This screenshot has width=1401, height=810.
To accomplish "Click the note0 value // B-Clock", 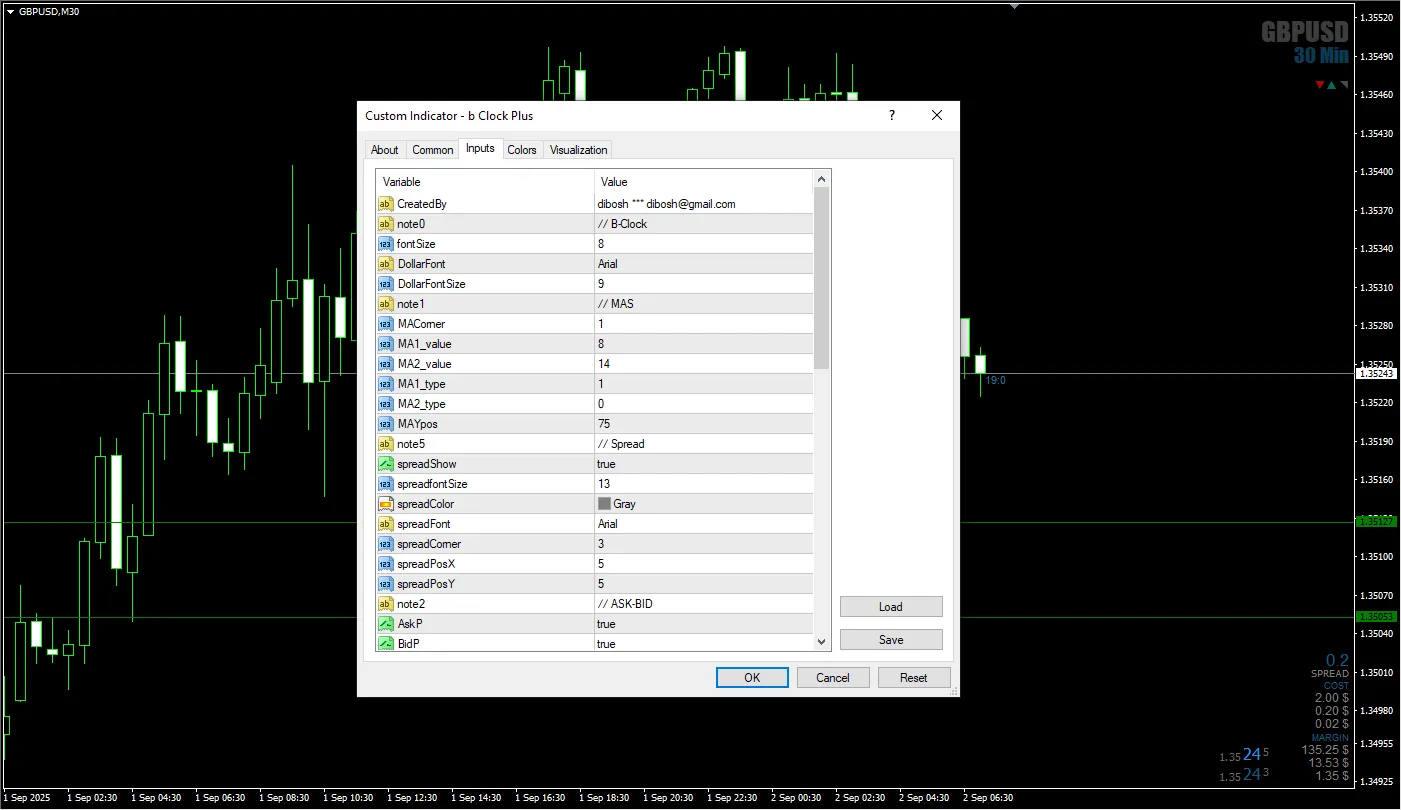I will (622, 224).
